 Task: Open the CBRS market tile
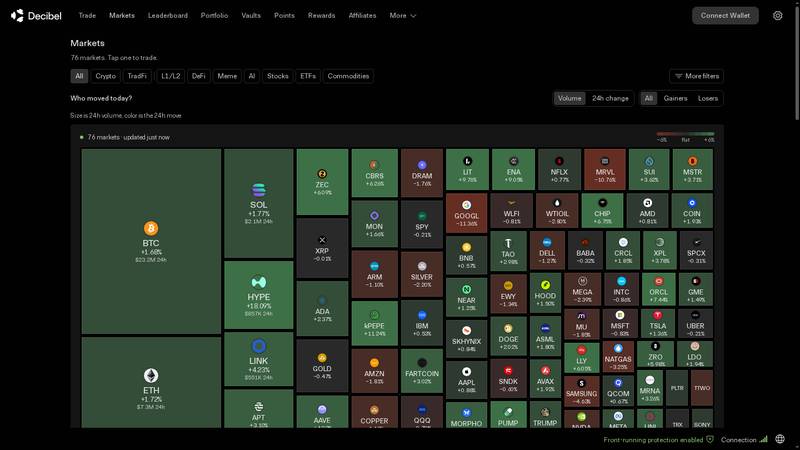tap(374, 173)
